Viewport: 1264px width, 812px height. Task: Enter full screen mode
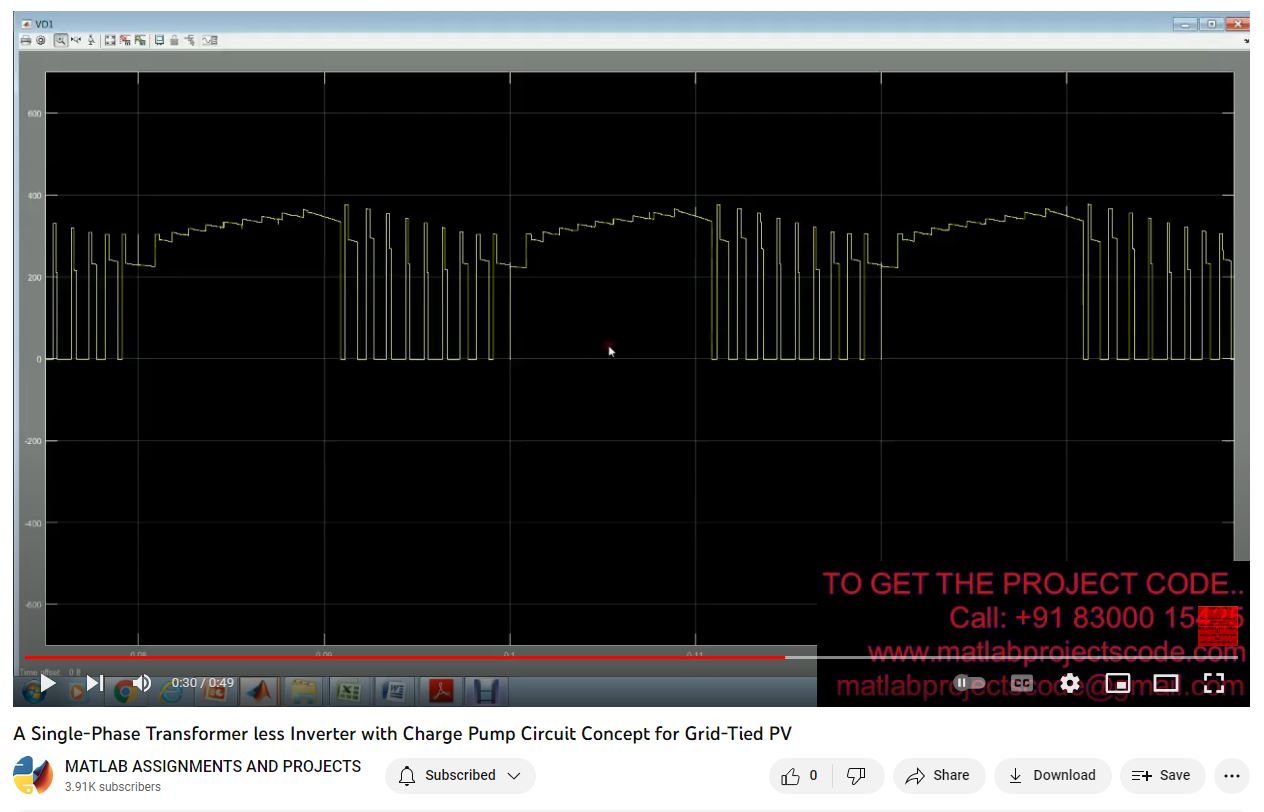tap(1213, 683)
